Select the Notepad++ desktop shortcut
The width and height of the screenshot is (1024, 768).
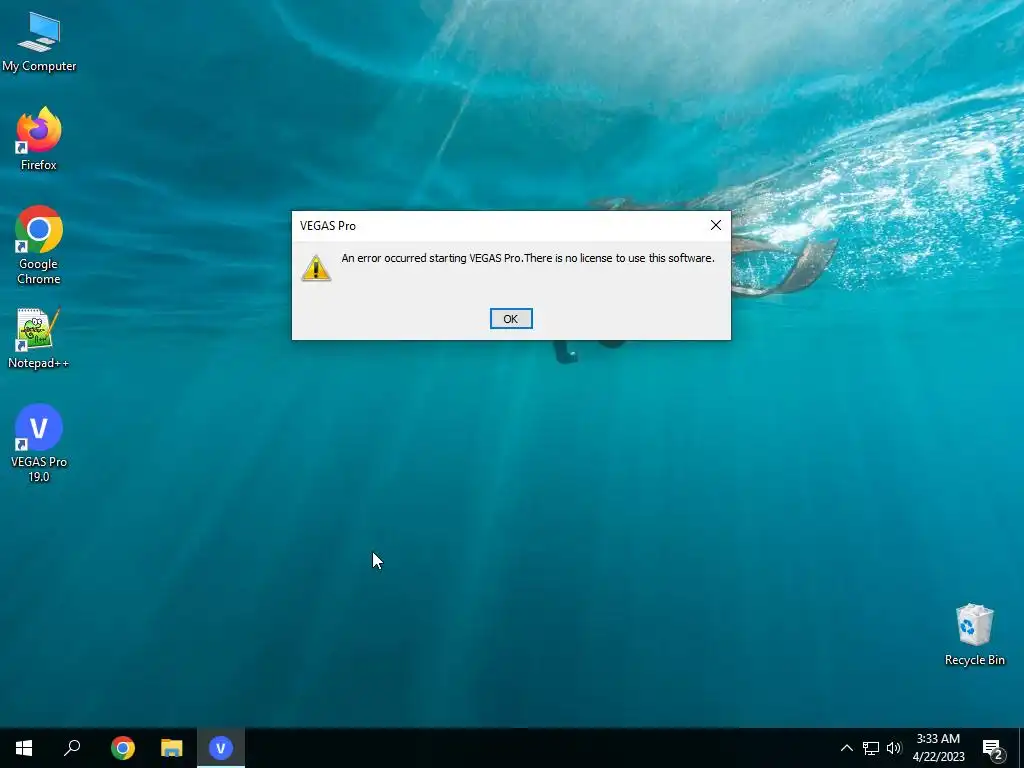click(39, 338)
